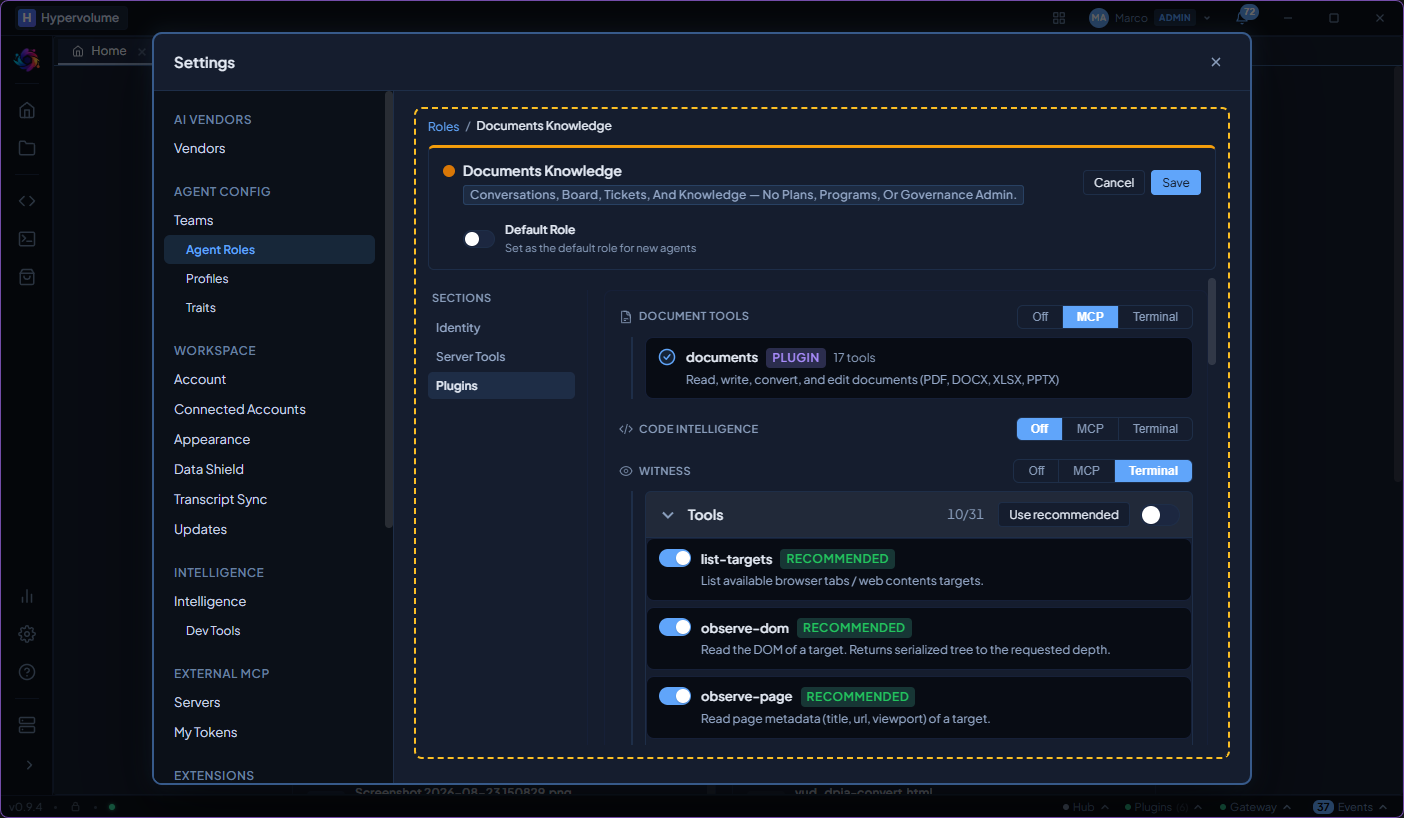Set Code Intelligence mode to MCP
This screenshot has height=818, width=1404.
(x=1090, y=429)
